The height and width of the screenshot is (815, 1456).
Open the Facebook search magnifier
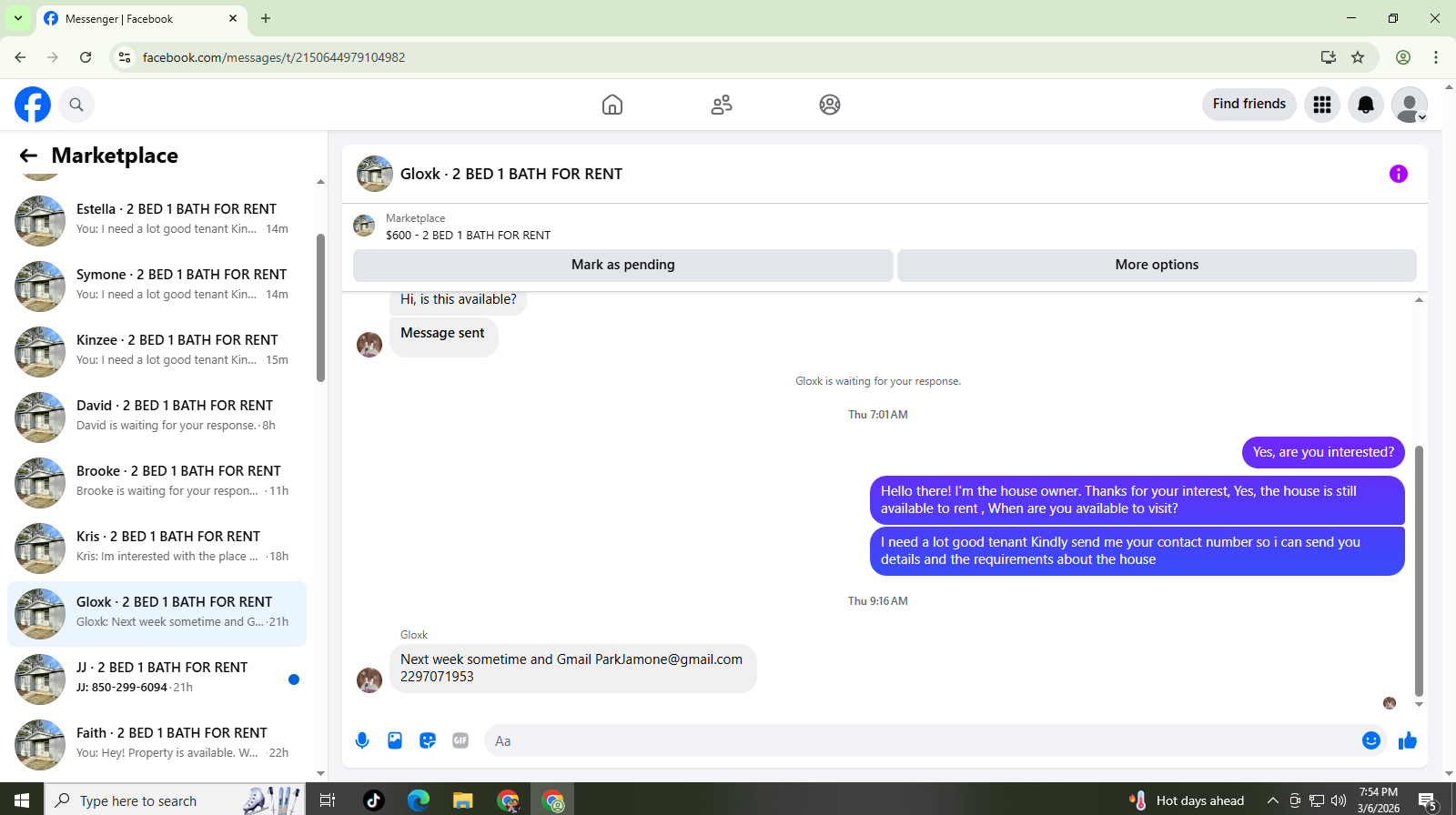point(76,105)
